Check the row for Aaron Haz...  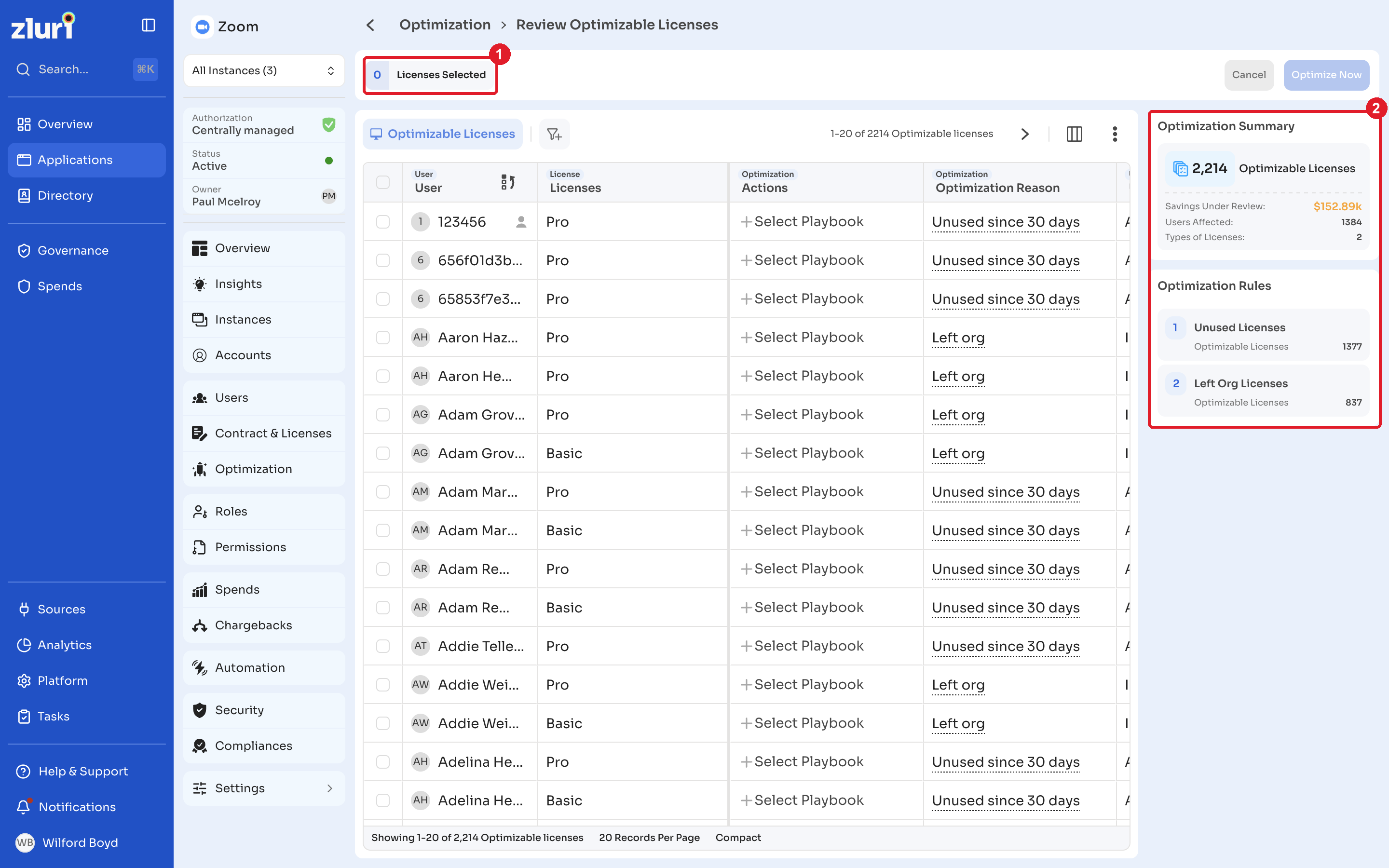point(383,337)
